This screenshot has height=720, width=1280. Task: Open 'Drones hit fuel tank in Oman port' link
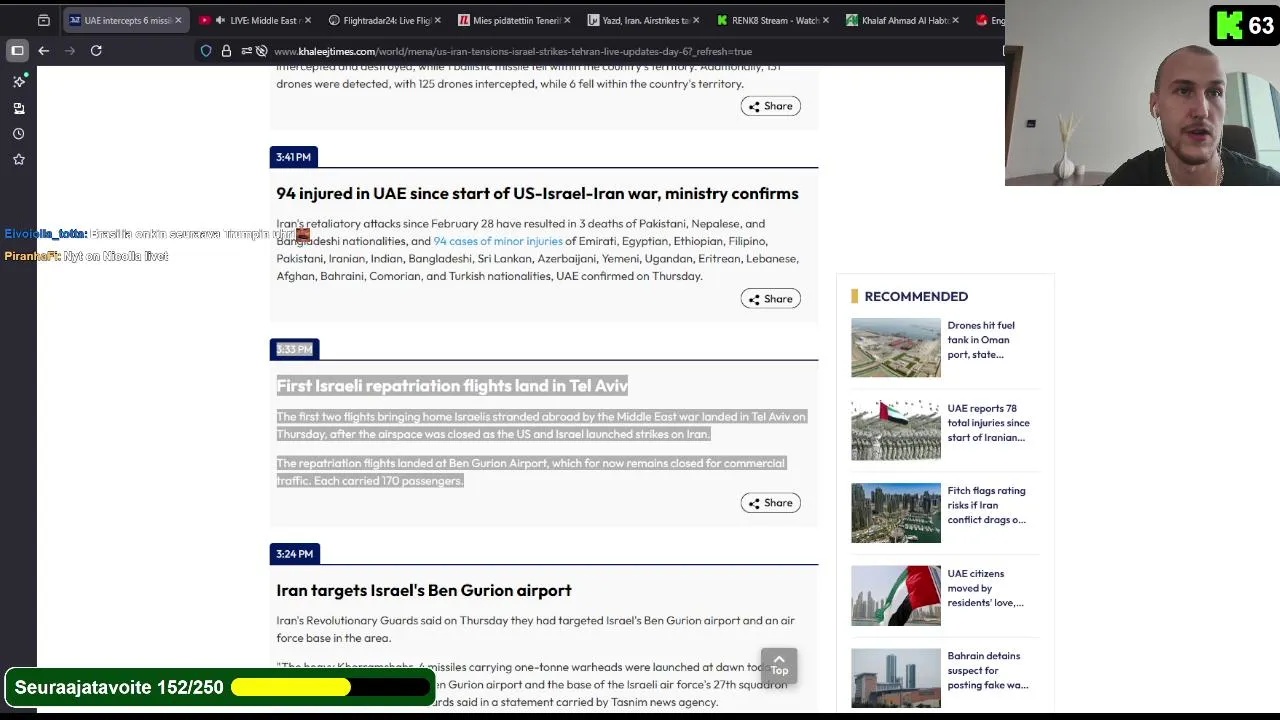point(981,340)
